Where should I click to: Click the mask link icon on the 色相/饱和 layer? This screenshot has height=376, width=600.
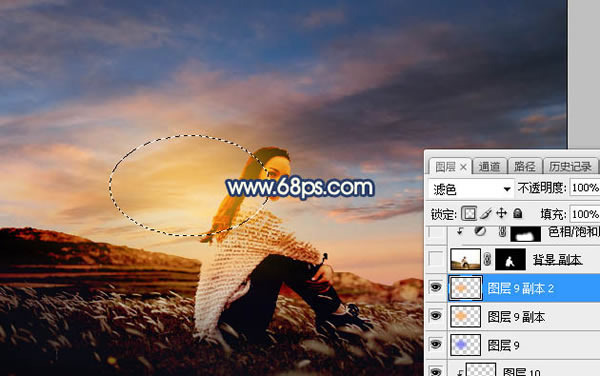click(503, 231)
